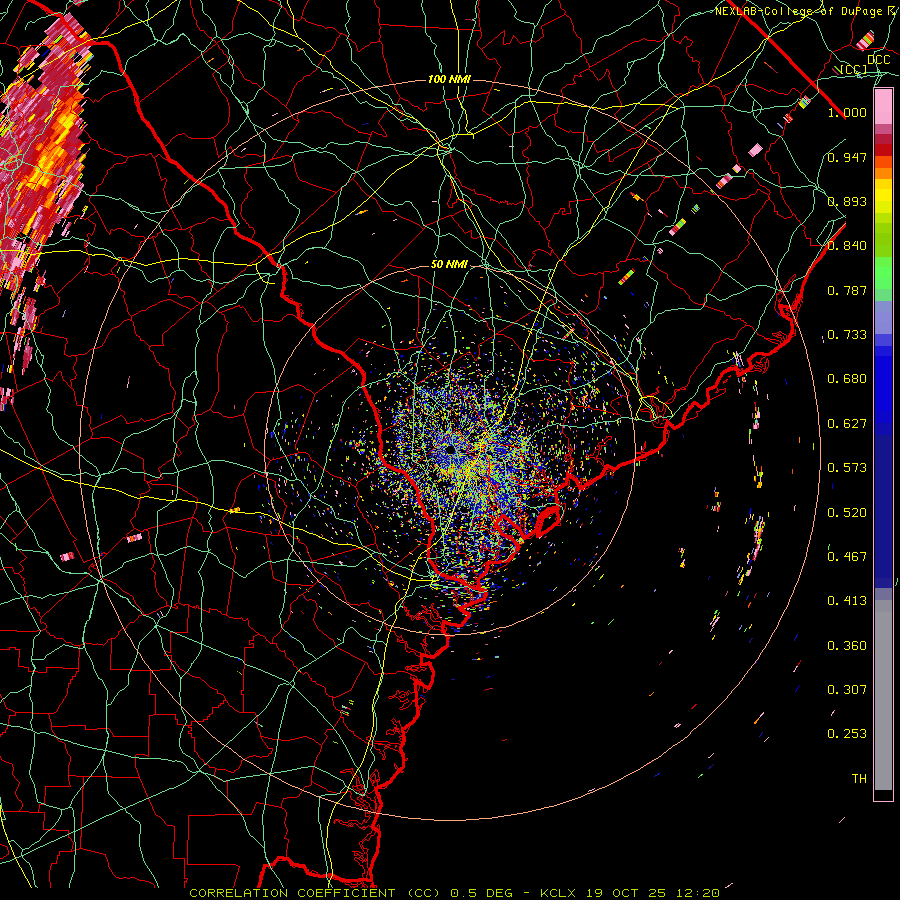Select the 0.253 legend value
The width and height of the screenshot is (900, 900).
(847, 734)
